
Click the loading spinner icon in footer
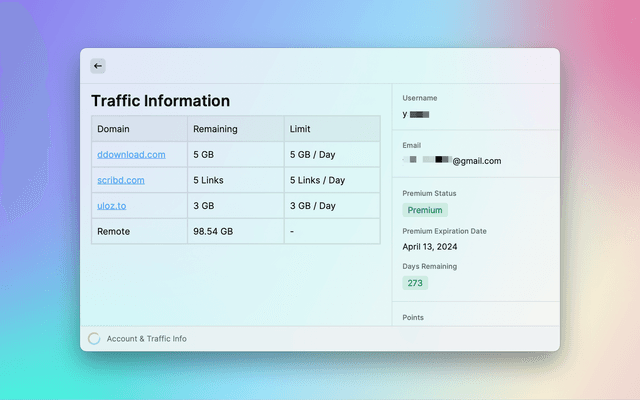[x=94, y=339]
